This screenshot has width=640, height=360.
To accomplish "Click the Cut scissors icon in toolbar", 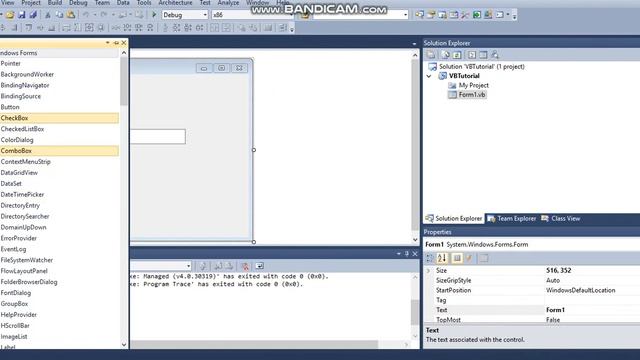I will click(x=48, y=15).
